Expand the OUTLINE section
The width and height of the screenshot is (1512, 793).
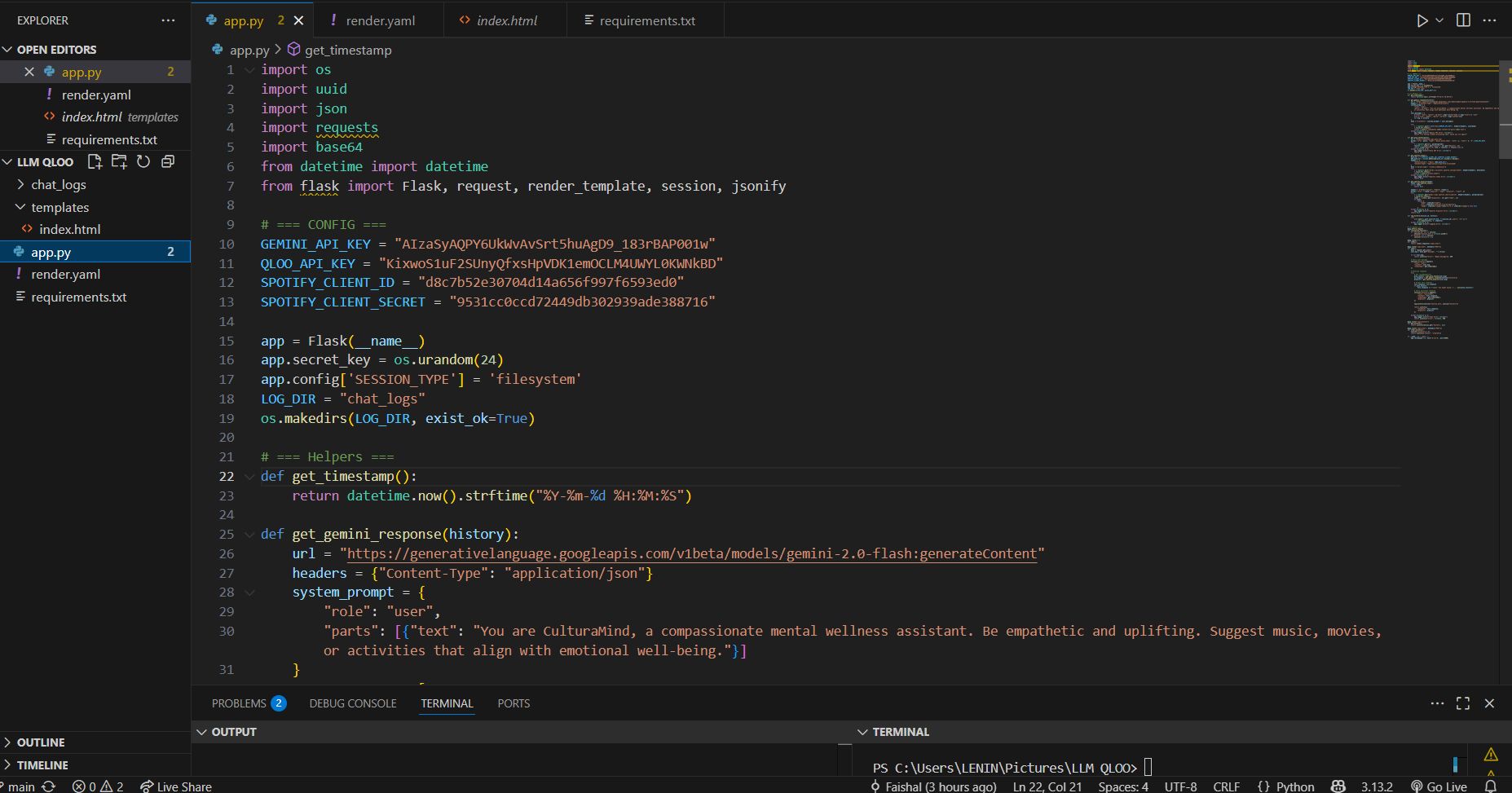[41, 742]
